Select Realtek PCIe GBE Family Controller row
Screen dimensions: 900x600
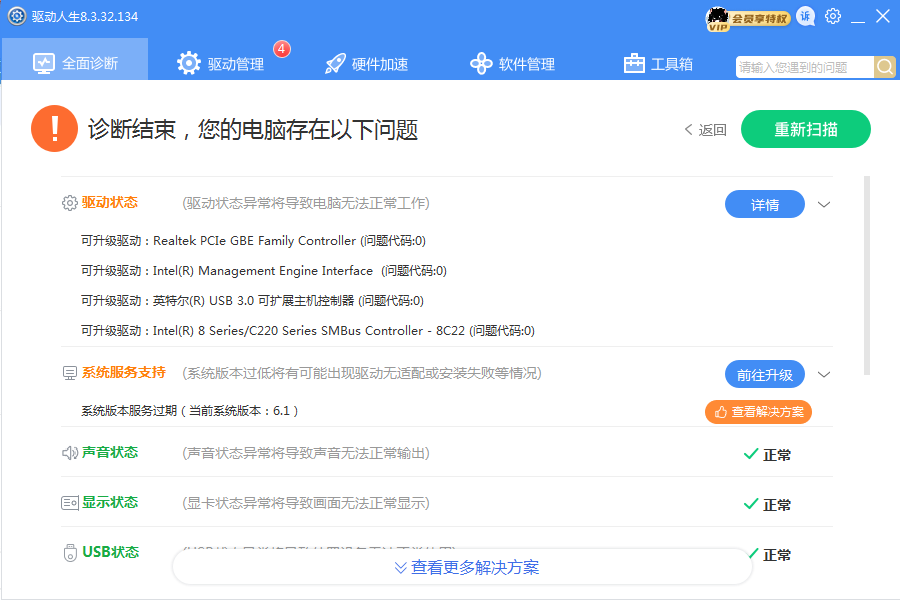pyautogui.click(x=253, y=241)
